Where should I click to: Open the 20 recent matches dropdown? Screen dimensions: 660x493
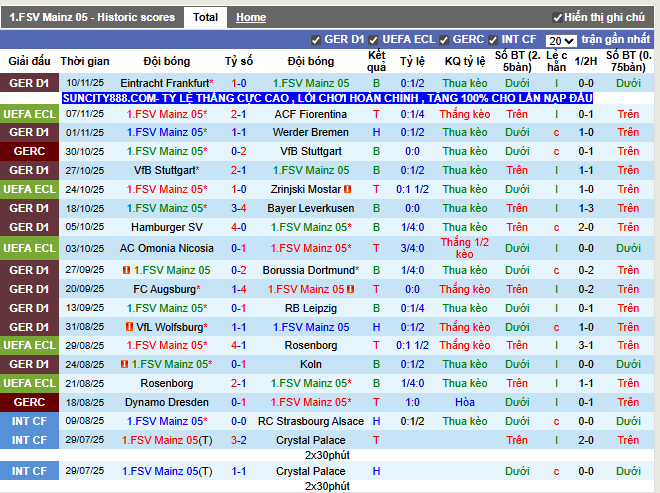pyautogui.click(x=561, y=41)
